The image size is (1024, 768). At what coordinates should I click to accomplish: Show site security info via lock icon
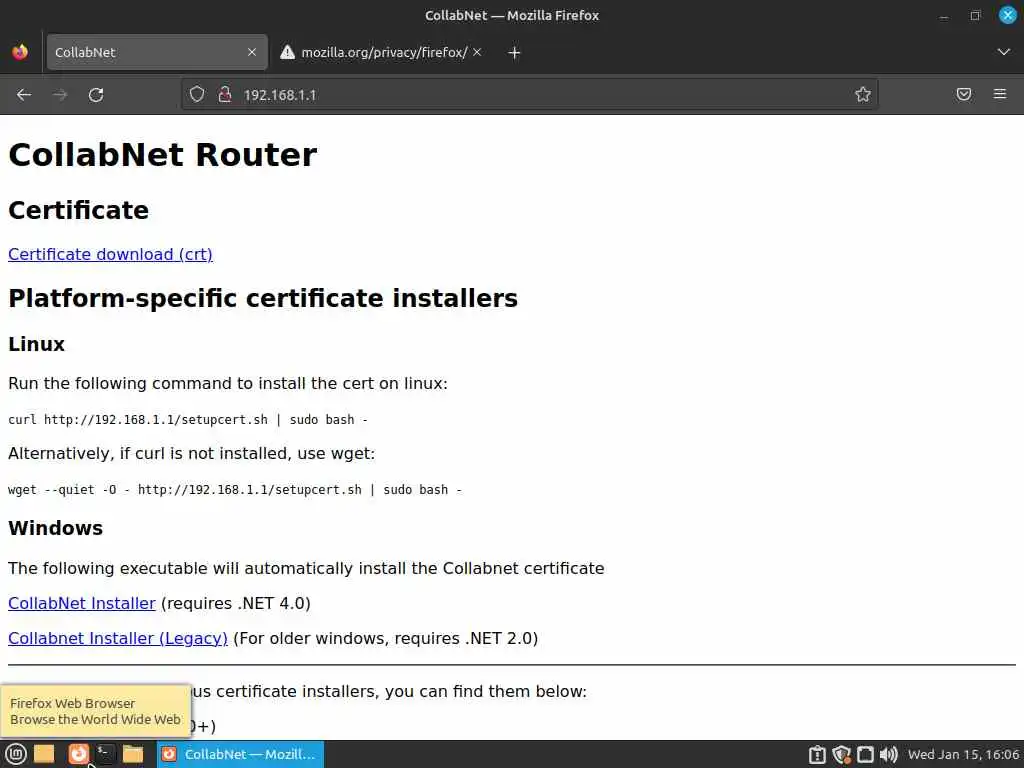pos(225,95)
